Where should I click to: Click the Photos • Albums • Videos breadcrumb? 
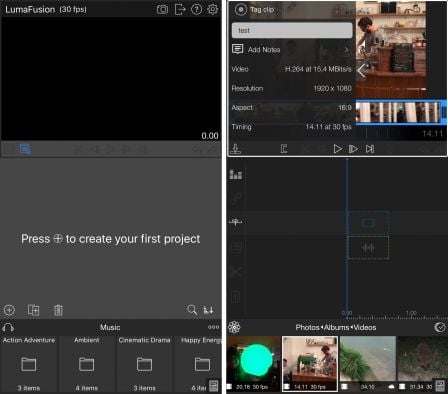click(336, 327)
